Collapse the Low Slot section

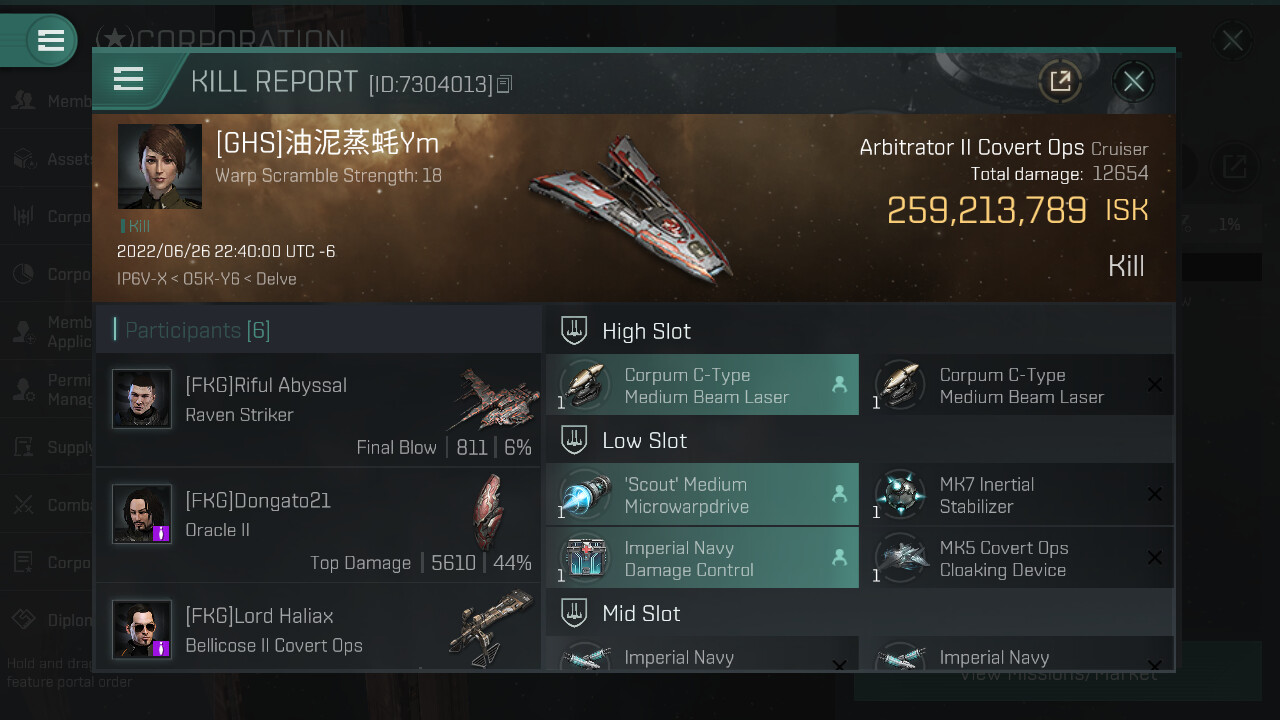pyautogui.click(x=860, y=440)
